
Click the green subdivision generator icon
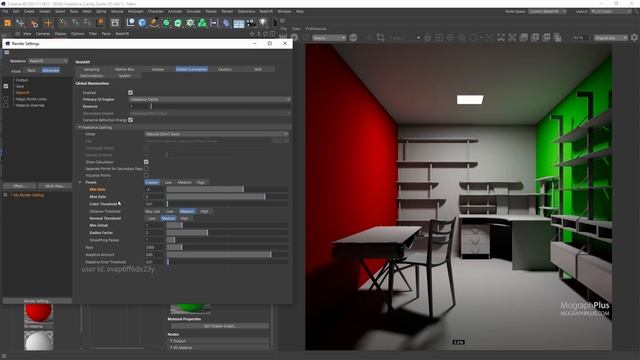178,23
